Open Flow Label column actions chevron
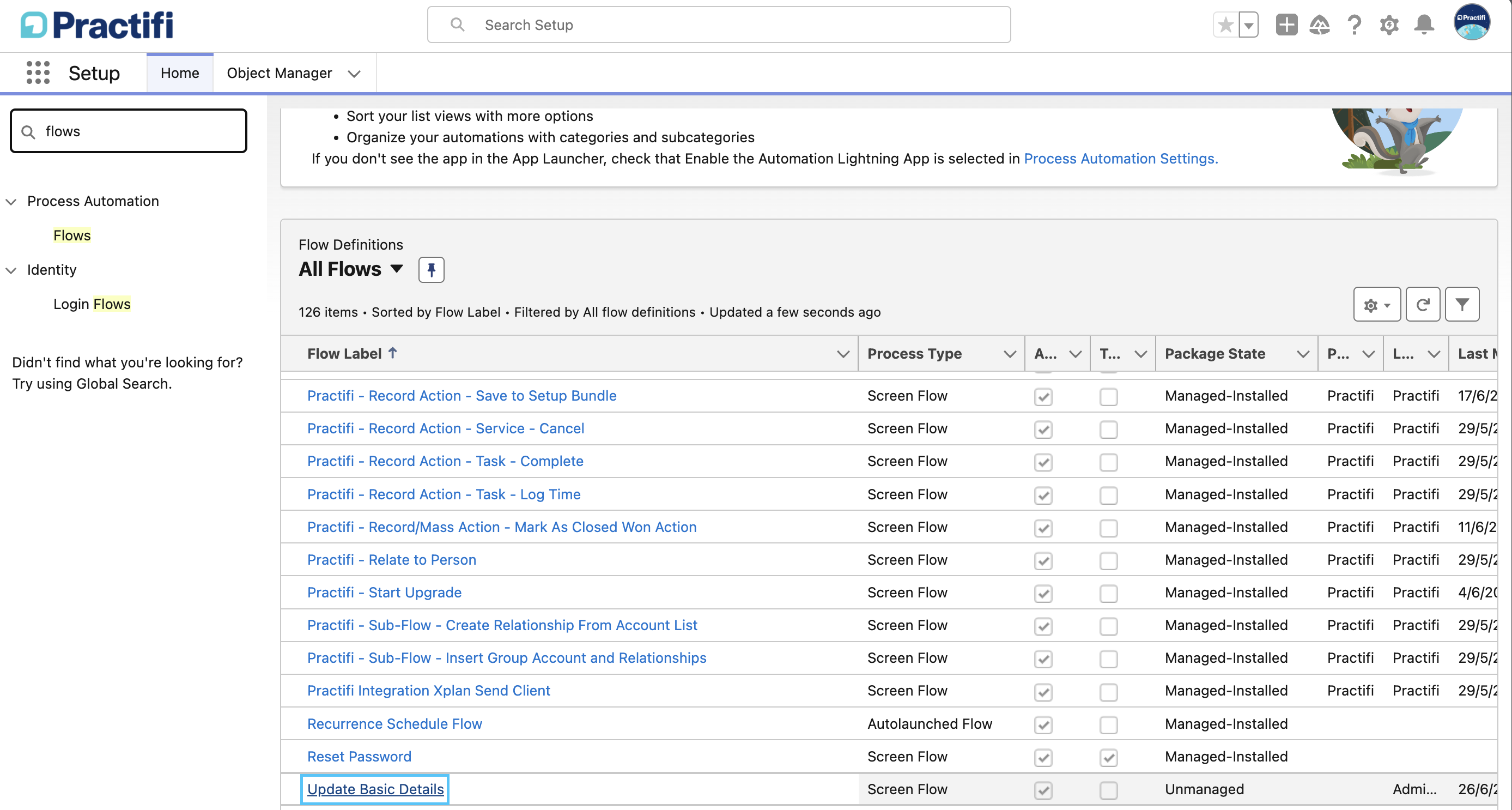The width and height of the screenshot is (1512, 810). point(842,354)
